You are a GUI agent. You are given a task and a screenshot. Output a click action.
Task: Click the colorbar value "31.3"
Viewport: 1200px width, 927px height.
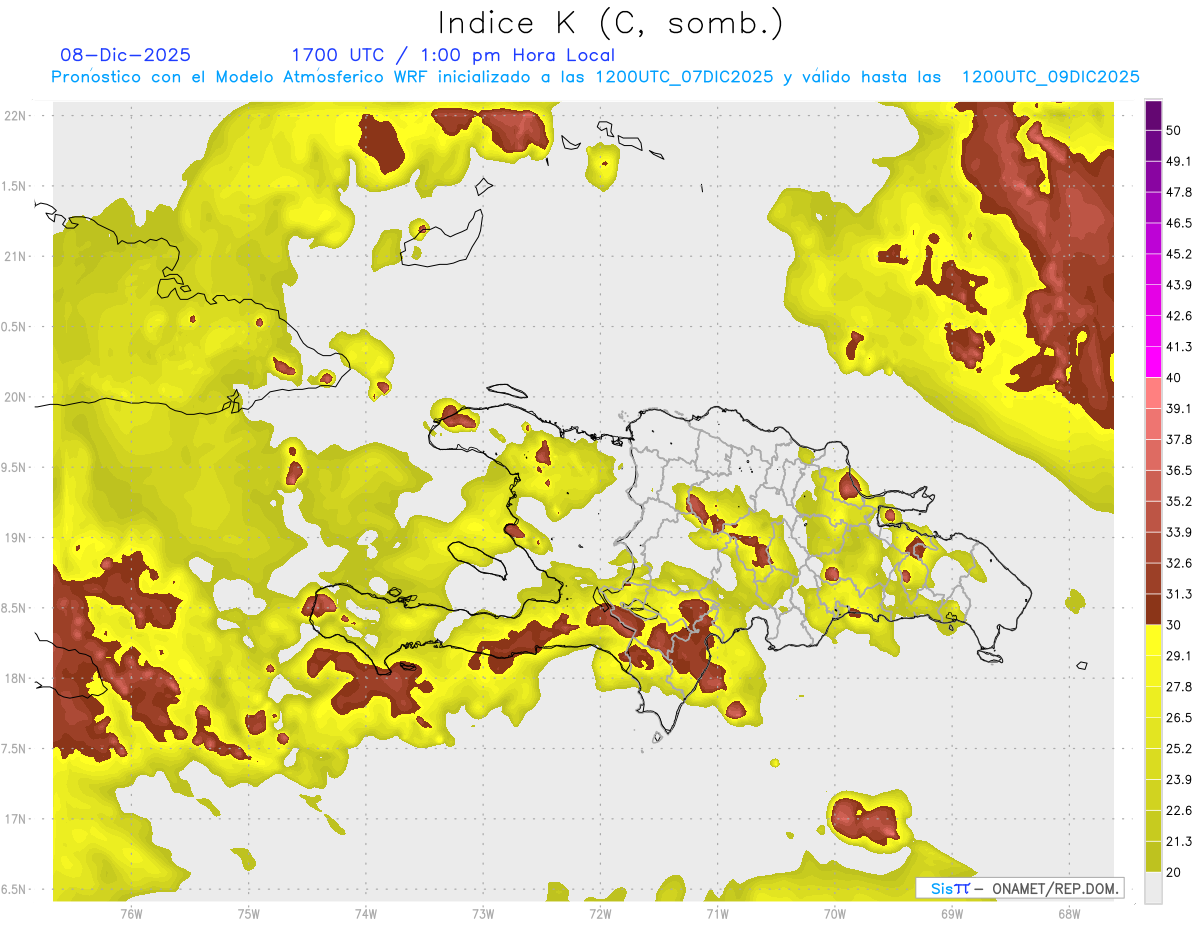point(1179,594)
